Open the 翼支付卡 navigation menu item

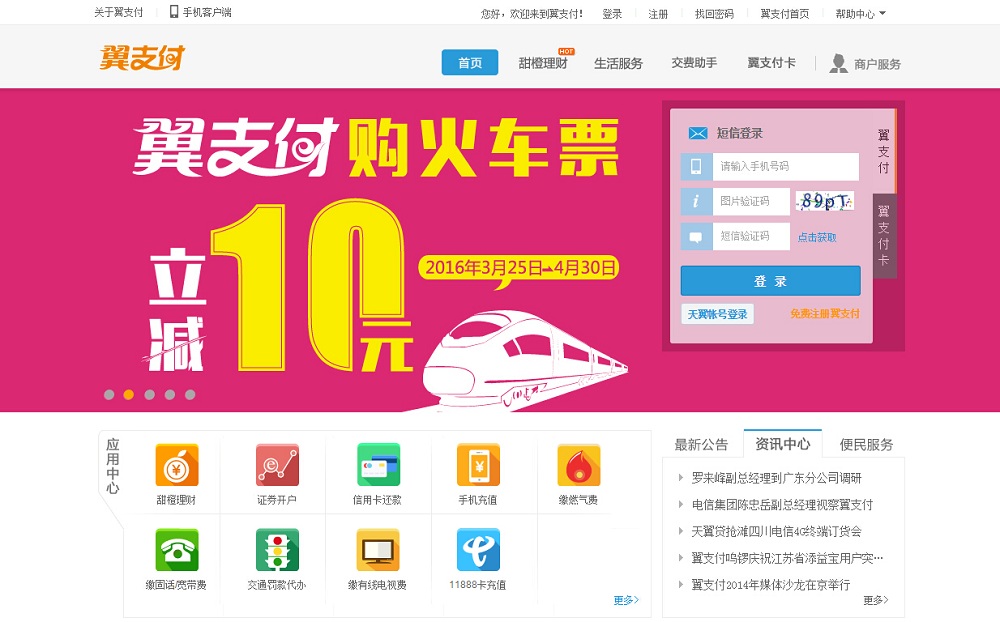(x=772, y=63)
